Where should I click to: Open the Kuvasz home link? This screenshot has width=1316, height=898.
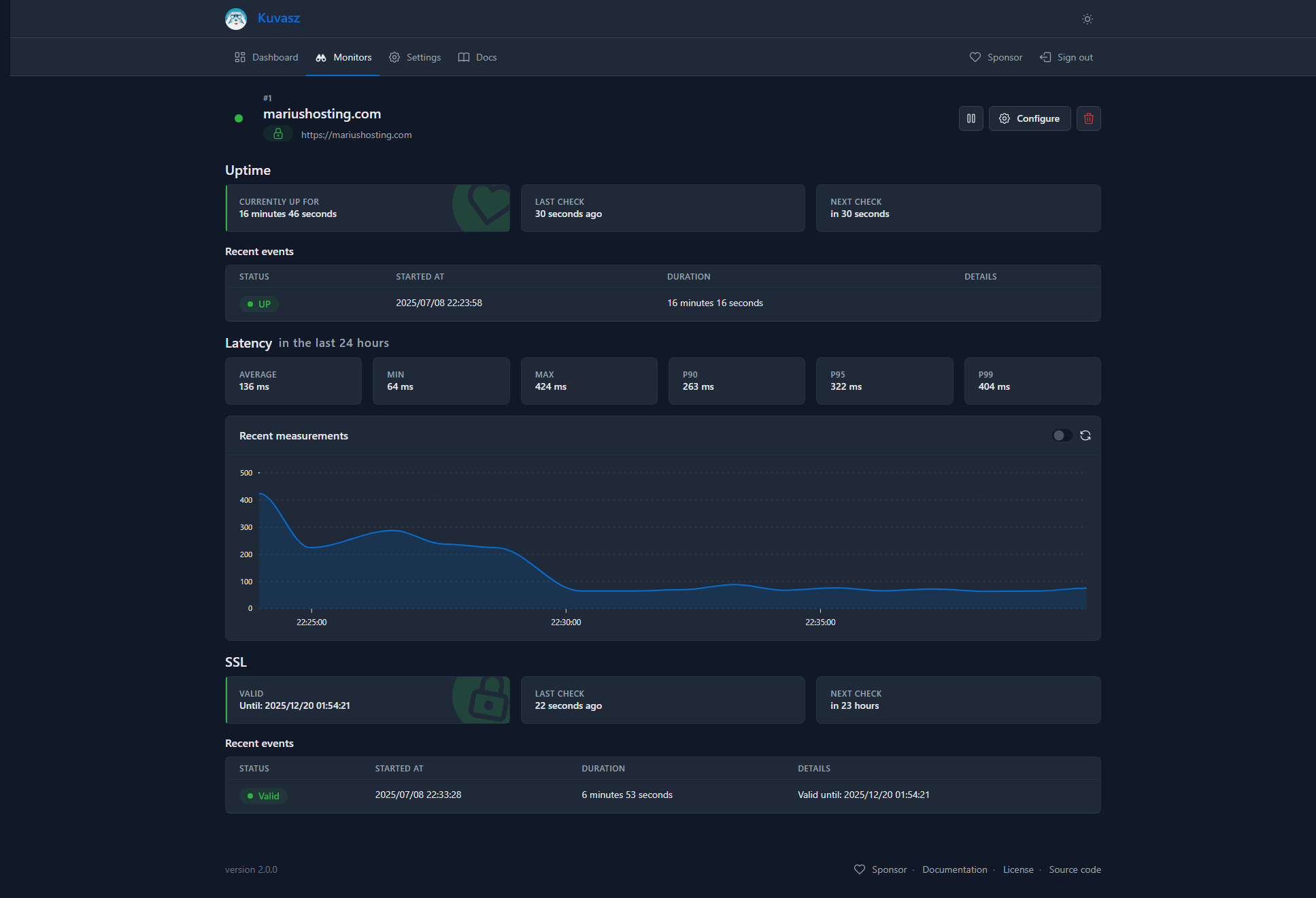coord(278,18)
